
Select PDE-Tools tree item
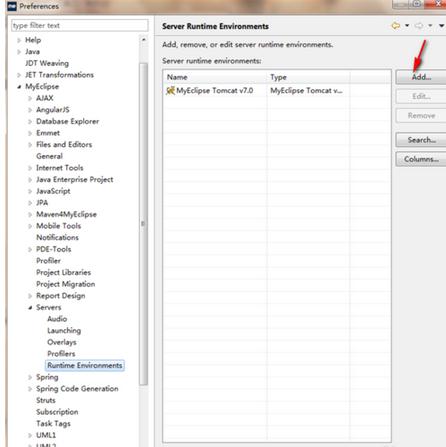pyautogui.click(x=54, y=249)
